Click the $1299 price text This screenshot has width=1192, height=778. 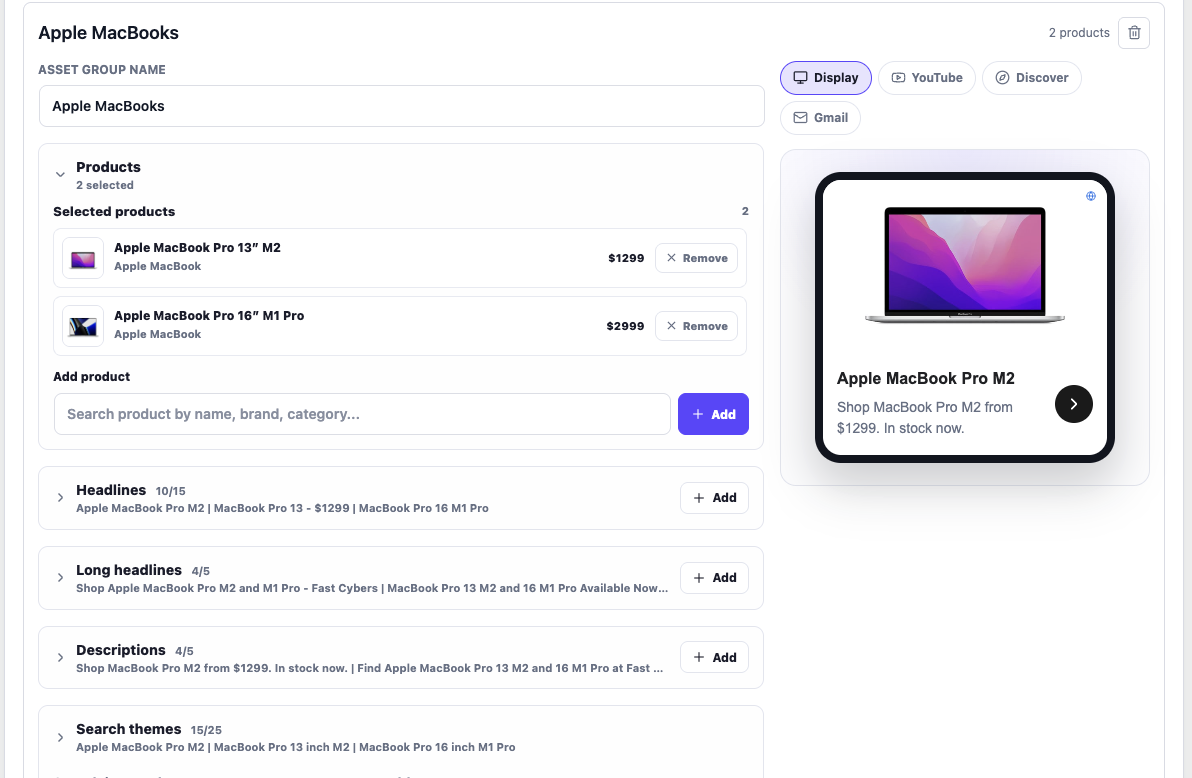click(626, 258)
